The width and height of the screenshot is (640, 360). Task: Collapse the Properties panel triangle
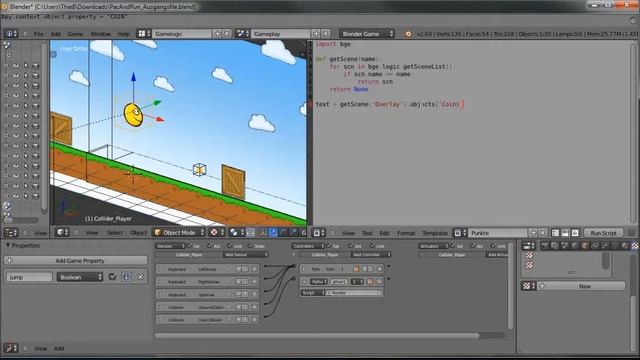(x=8, y=245)
